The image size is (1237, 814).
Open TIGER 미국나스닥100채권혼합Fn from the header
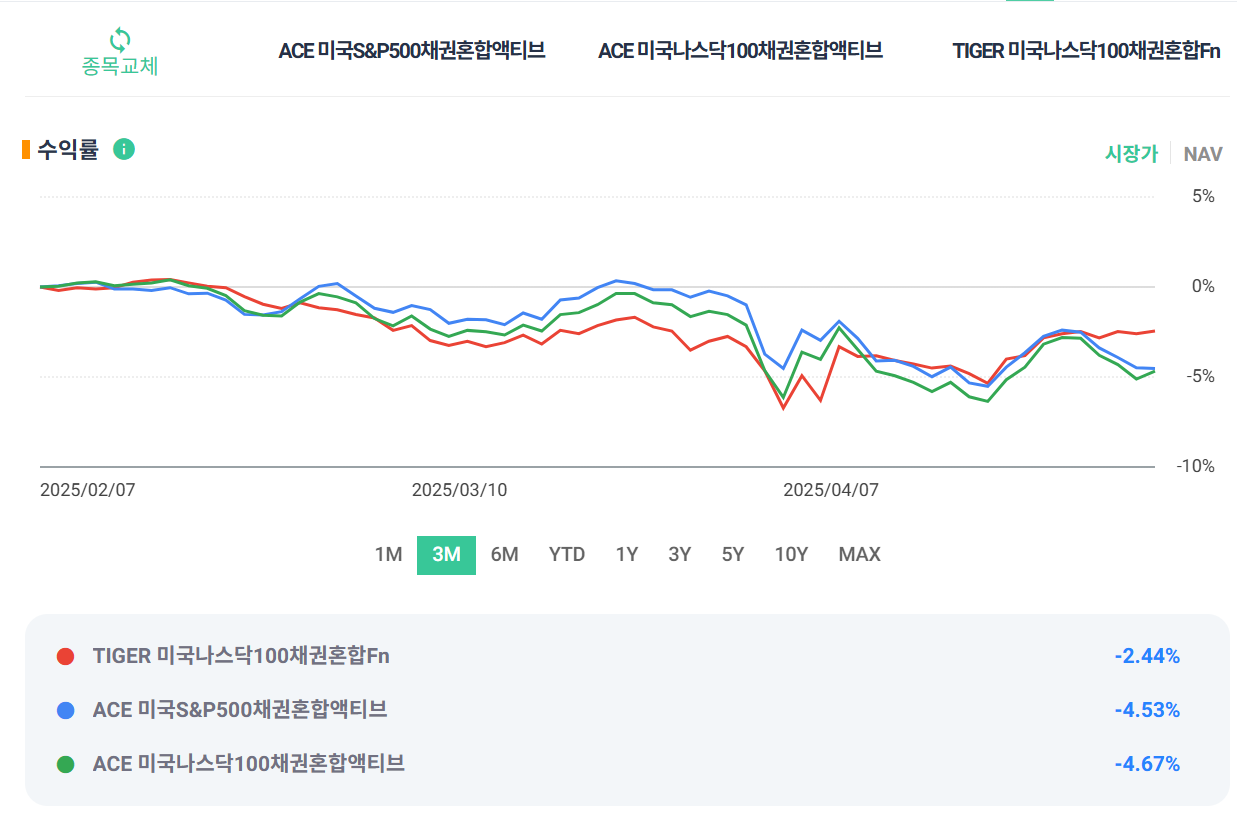point(1085,50)
